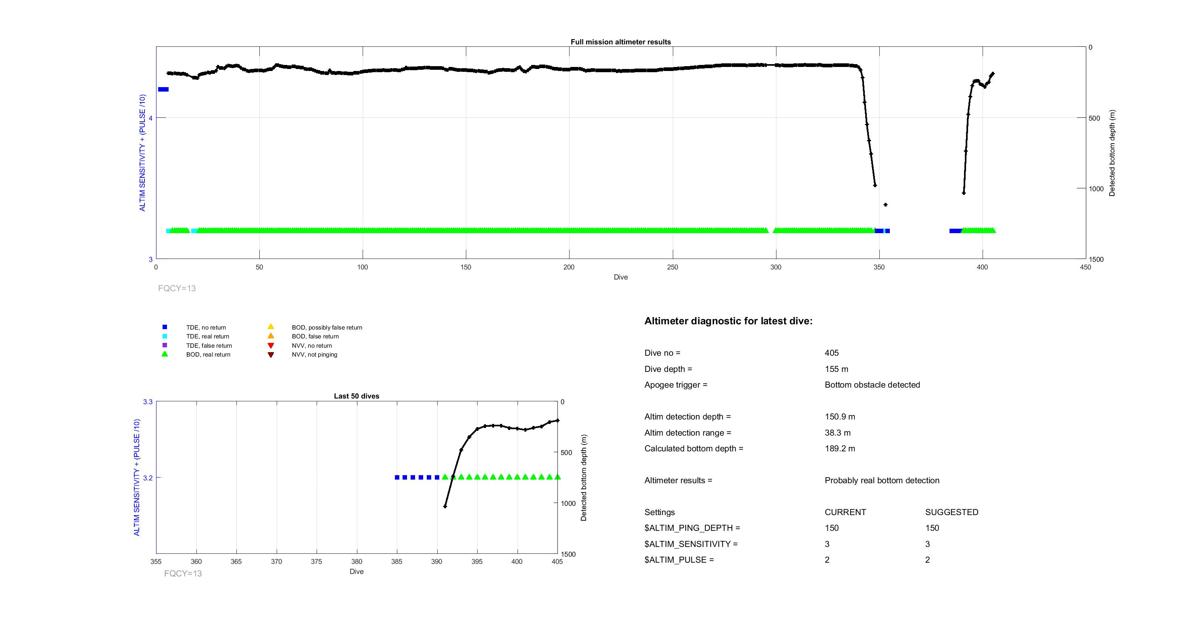Click the suggested $ALTIM_PULSE value 2
This screenshot has width=1200, height=622.
pyautogui.click(x=929, y=560)
